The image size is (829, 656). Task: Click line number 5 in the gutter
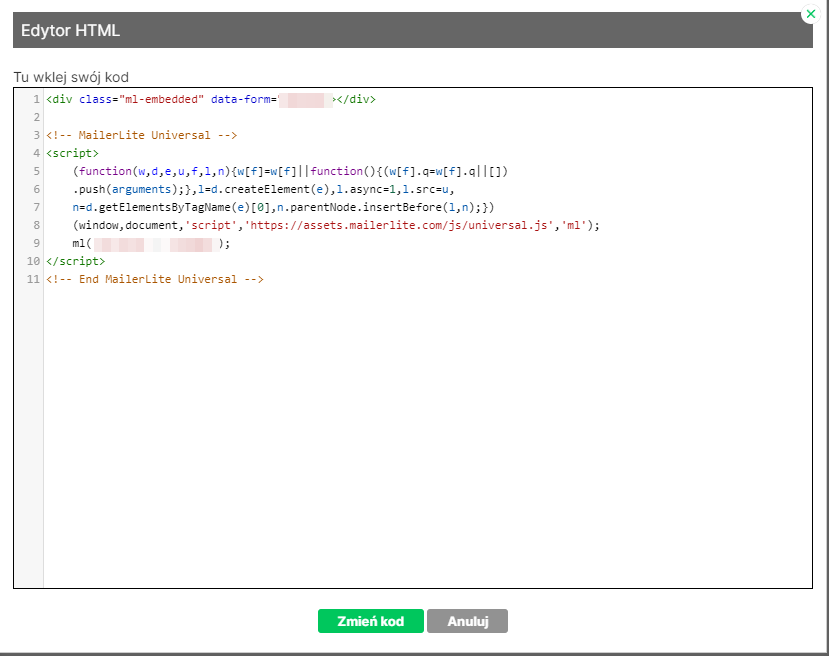[x=35, y=171]
